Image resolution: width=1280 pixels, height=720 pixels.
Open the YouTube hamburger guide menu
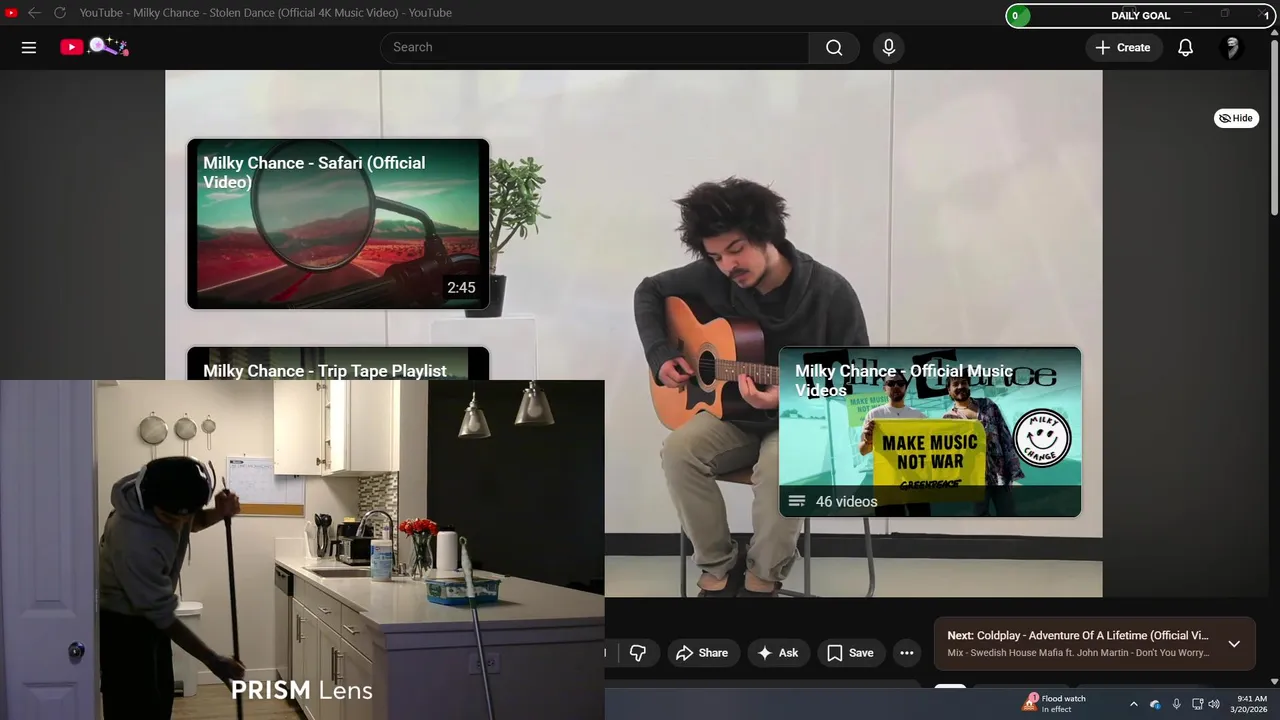[x=29, y=47]
